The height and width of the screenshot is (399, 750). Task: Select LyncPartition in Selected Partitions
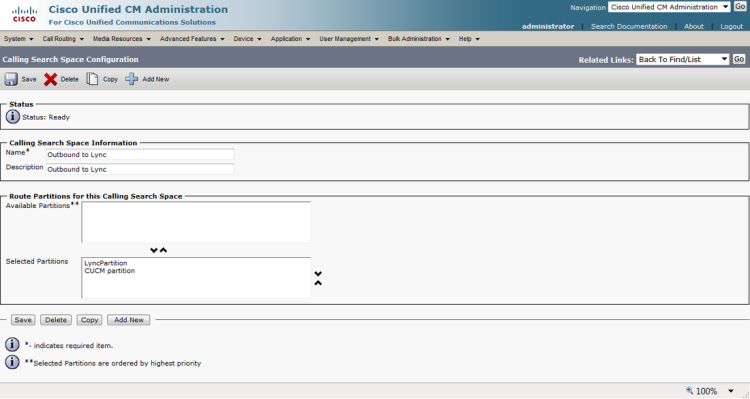(x=106, y=263)
